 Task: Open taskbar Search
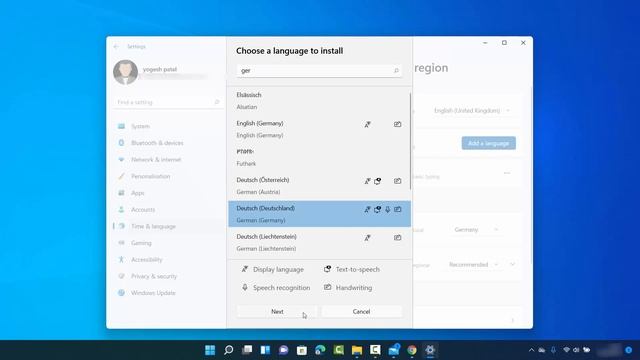pos(229,350)
